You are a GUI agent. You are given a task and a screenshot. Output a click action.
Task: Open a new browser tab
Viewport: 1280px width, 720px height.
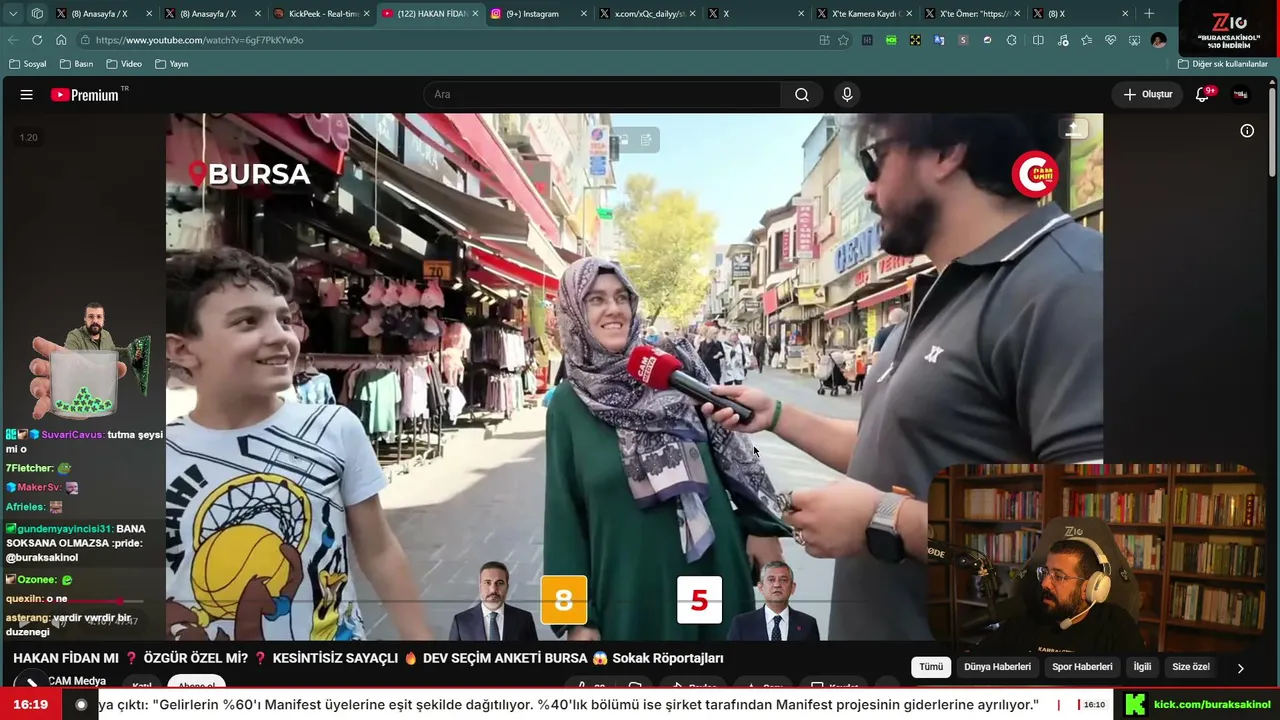(x=1149, y=14)
